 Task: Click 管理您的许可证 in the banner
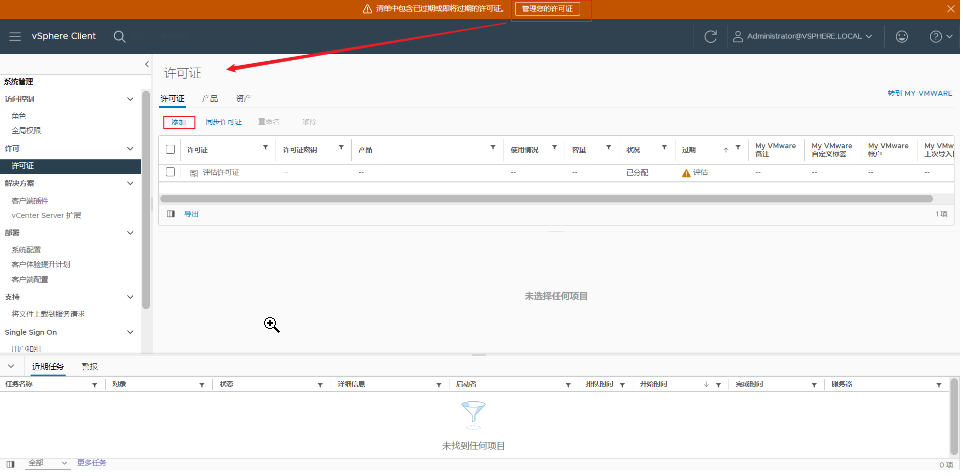[547, 9]
